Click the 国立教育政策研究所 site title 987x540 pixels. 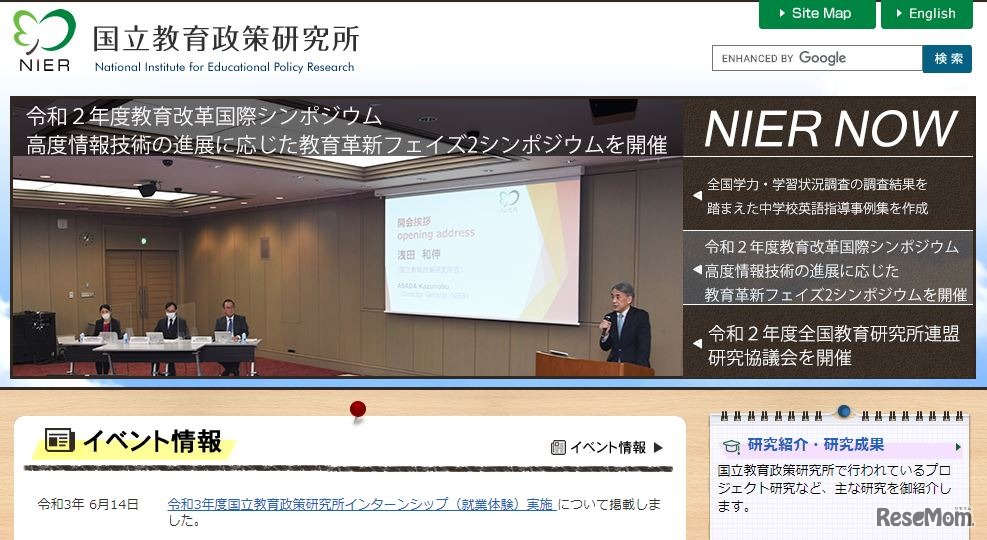[226, 39]
